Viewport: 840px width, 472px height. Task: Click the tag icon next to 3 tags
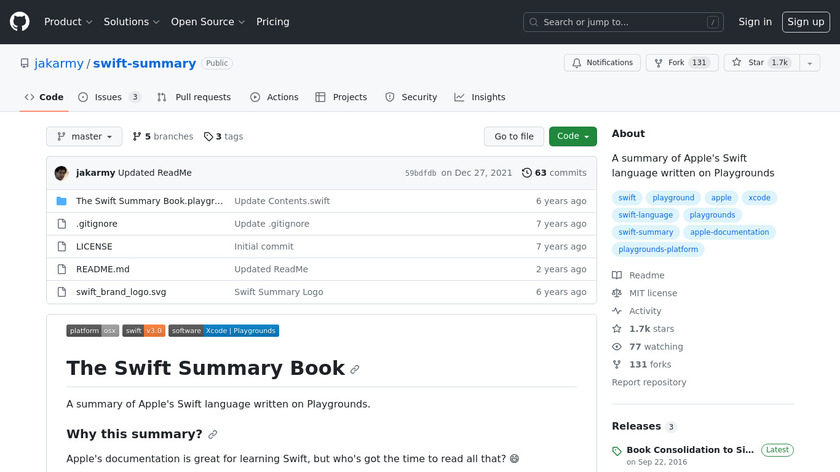point(208,137)
